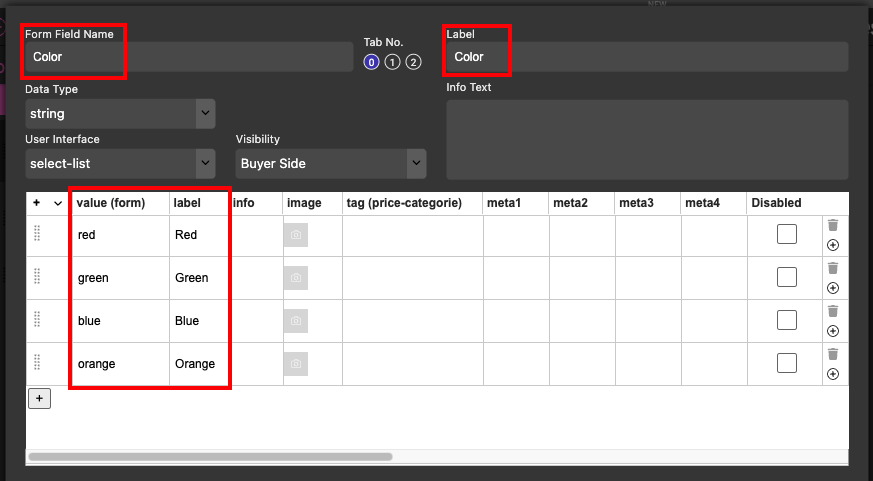Click into the Info Text area
This screenshot has height=481, width=873.
(648, 140)
